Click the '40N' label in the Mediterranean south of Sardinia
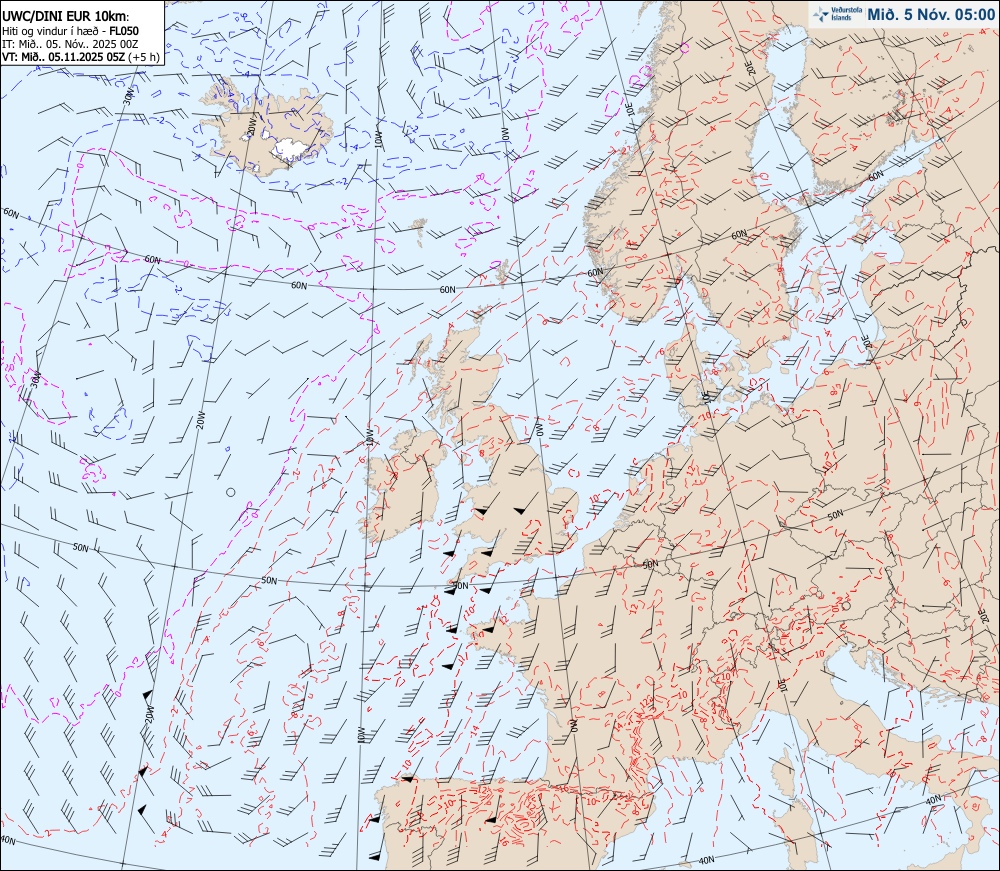Screen dimensions: 1000x871 (707, 861)
